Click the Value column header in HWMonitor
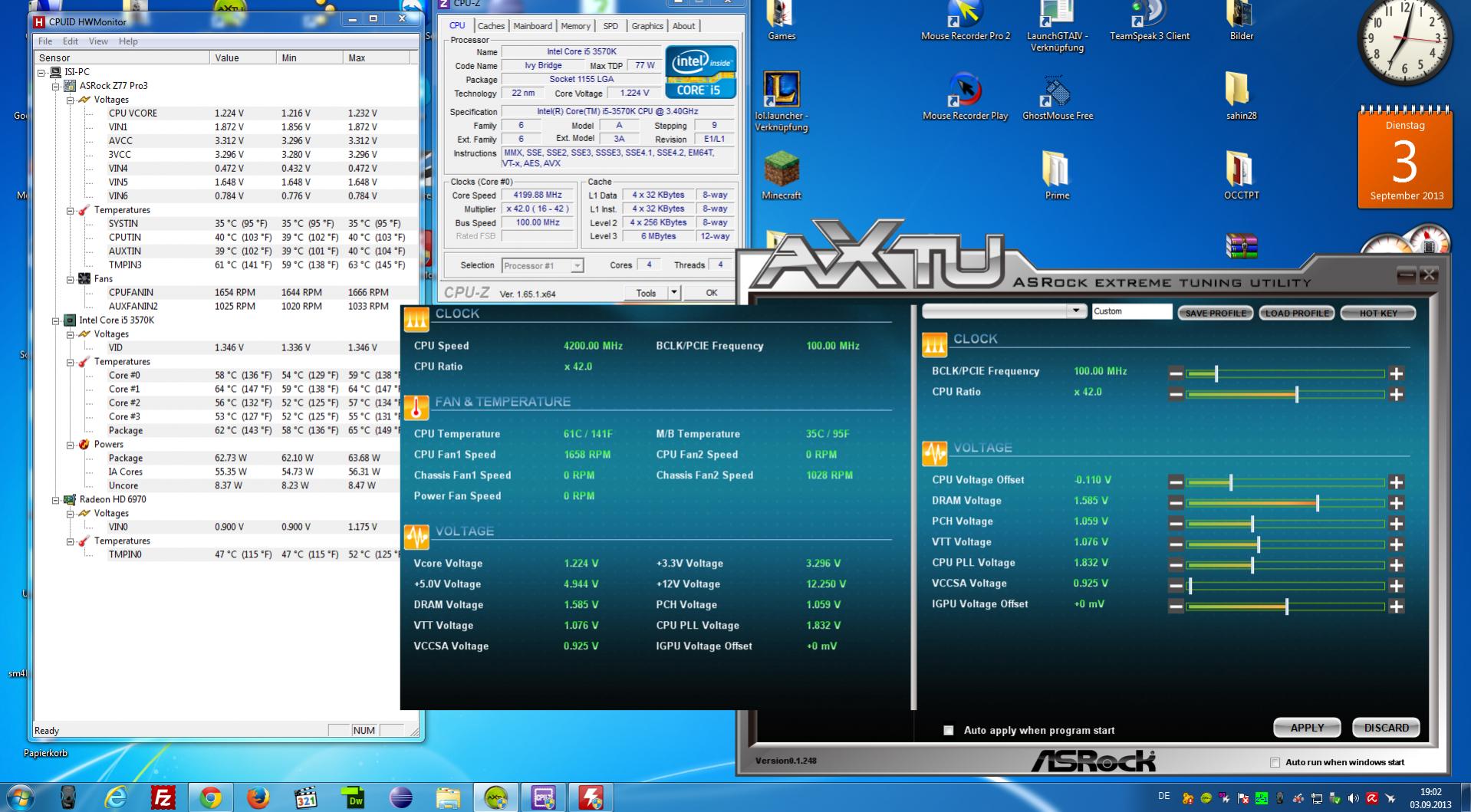The image size is (1471, 812). coord(244,58)
